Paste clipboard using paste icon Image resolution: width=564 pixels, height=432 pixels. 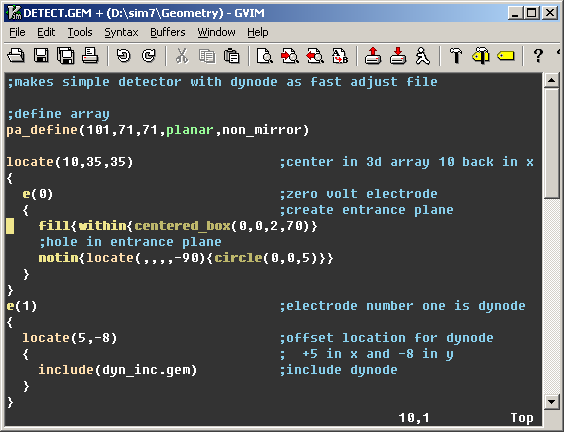[x=232, y=56]
